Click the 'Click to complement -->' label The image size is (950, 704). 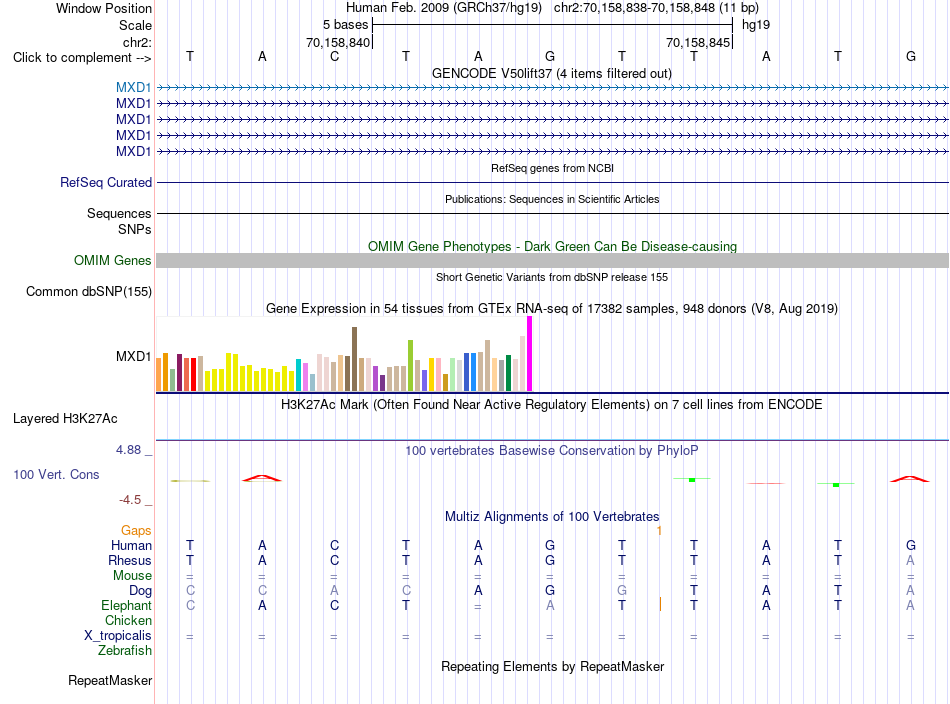(x=82, y=58)
